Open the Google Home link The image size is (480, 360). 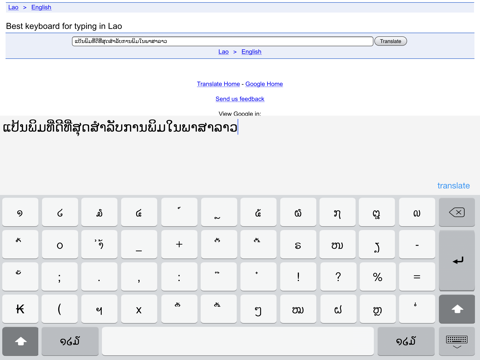264,84
